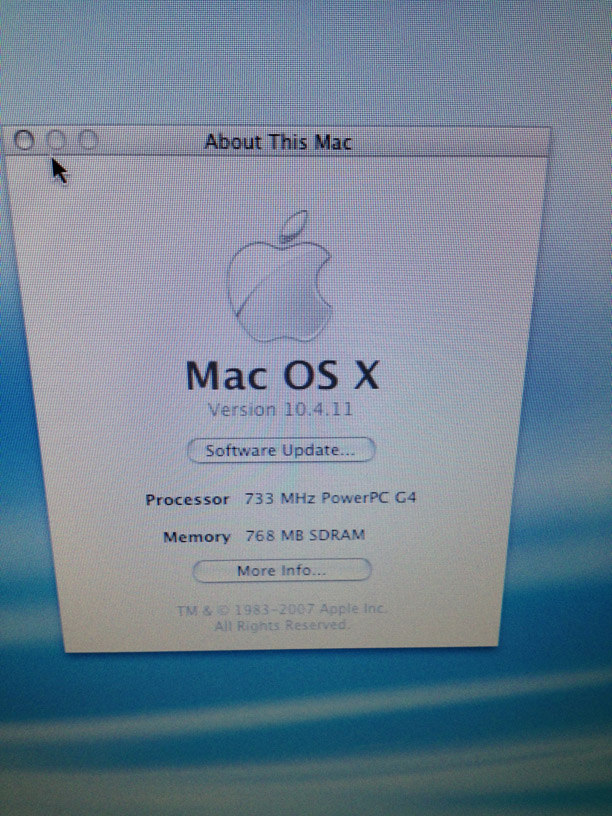Click the Processor label
612x816 pixels.
pos(187,500)
